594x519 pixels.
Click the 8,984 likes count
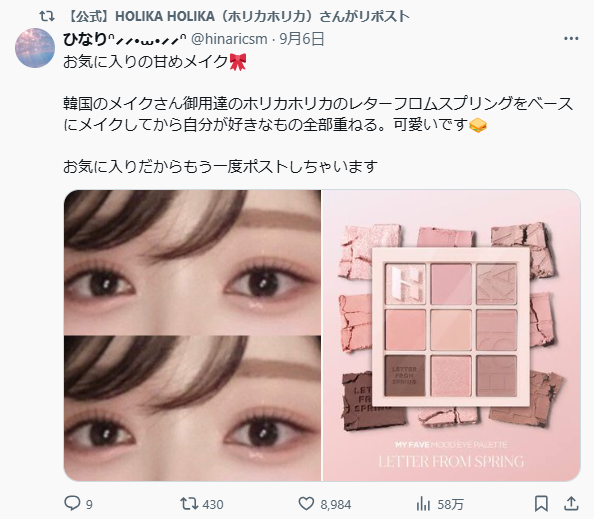(x=336, y=504)
